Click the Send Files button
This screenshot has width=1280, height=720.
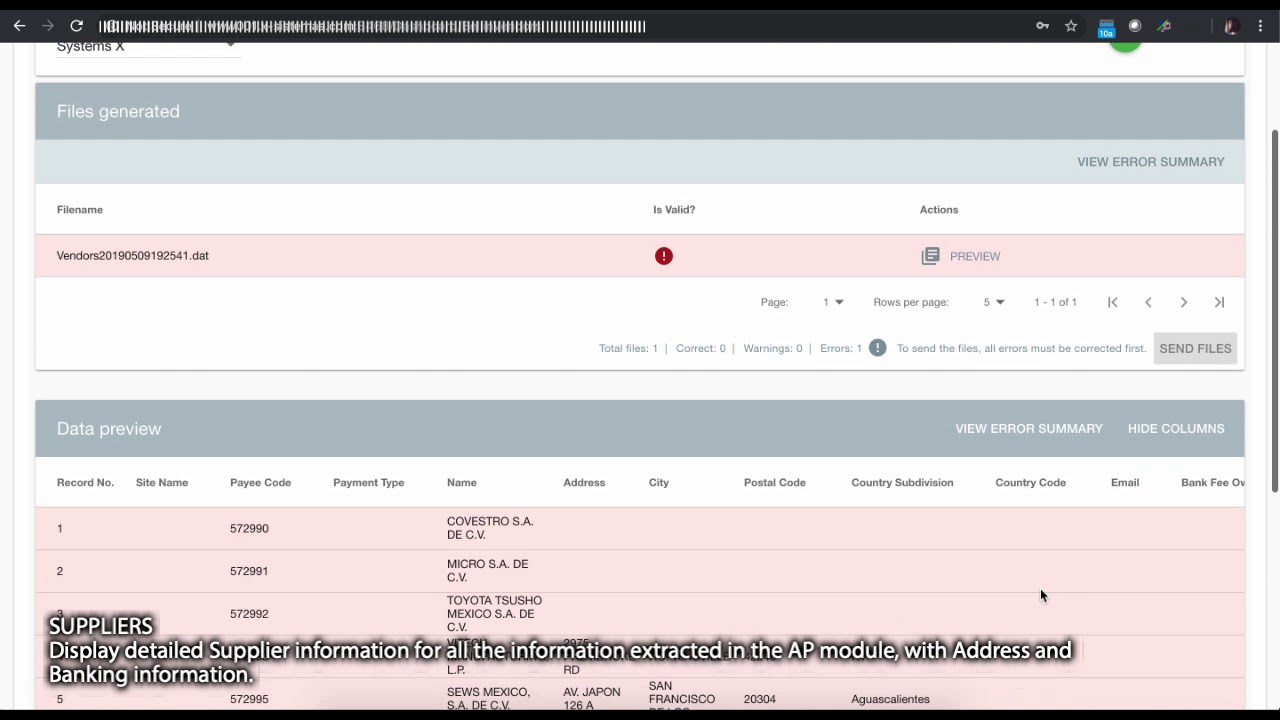pos(1195,348)
